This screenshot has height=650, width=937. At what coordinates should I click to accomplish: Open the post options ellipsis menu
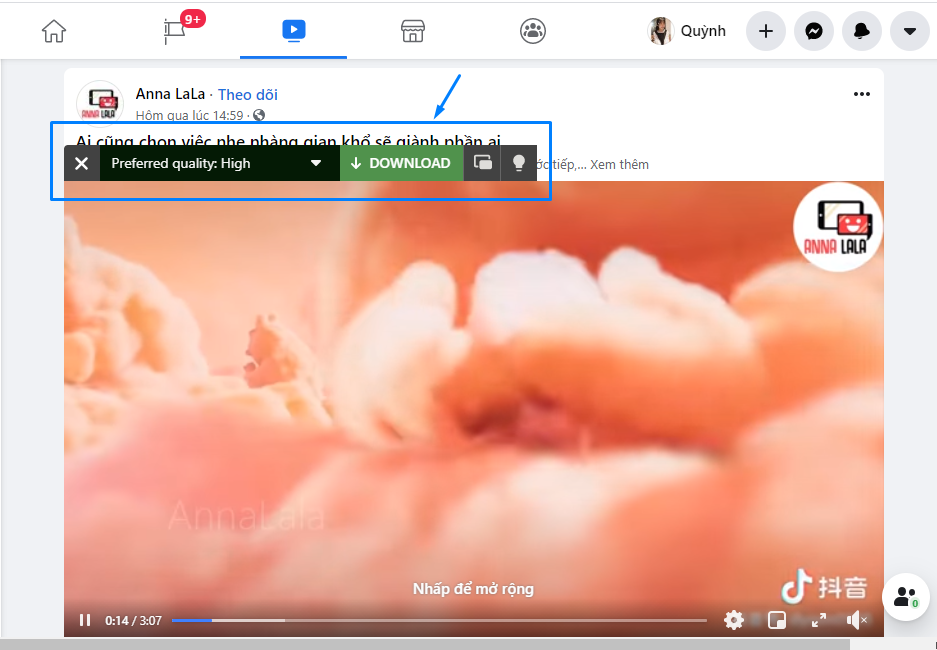click(x=861, y=94)
